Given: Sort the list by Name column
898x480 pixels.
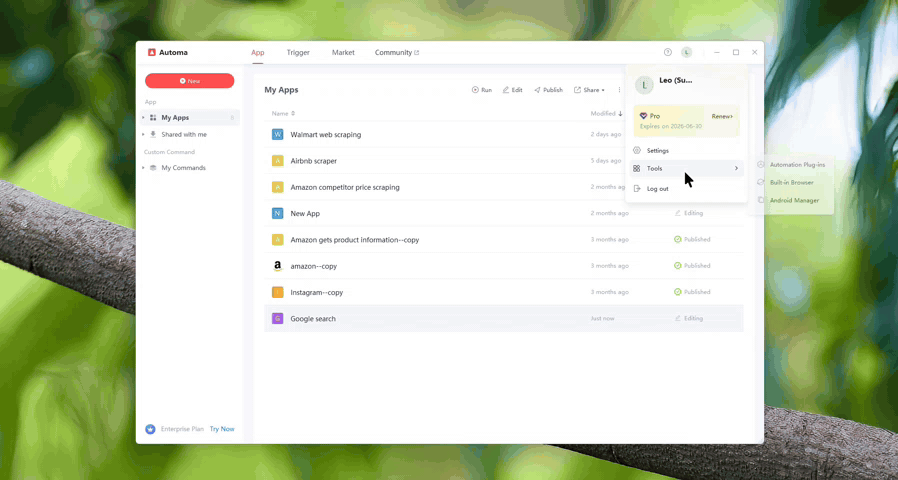Looking at the screenshot, I should pyautogui.click(x=283, y=113).
